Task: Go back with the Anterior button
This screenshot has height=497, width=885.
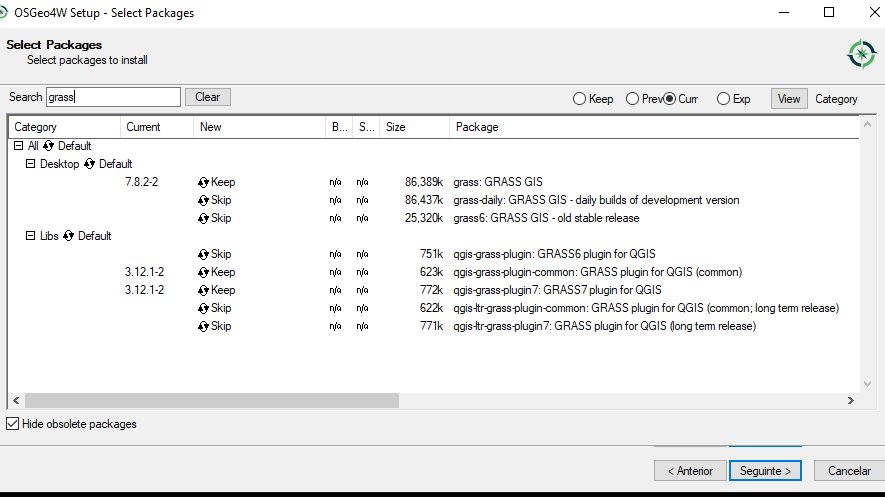Action: tap(690, 470)
